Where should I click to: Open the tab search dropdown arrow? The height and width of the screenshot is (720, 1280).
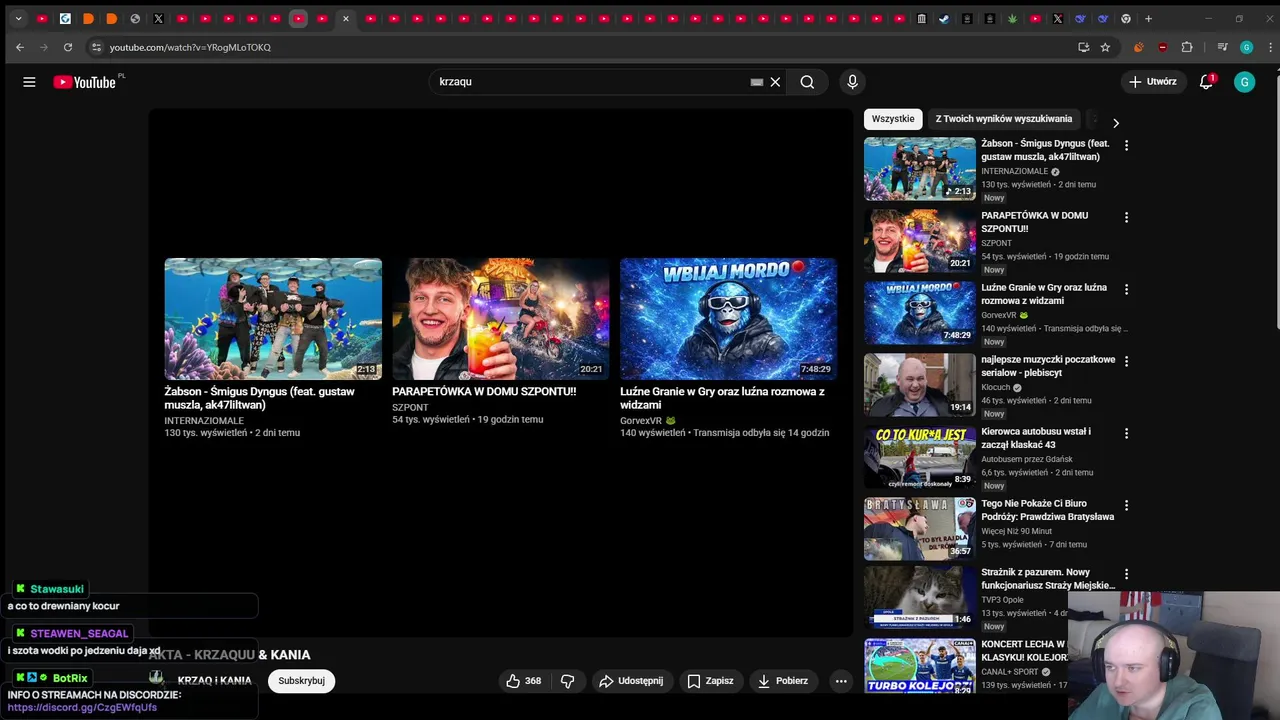[18, 18]
